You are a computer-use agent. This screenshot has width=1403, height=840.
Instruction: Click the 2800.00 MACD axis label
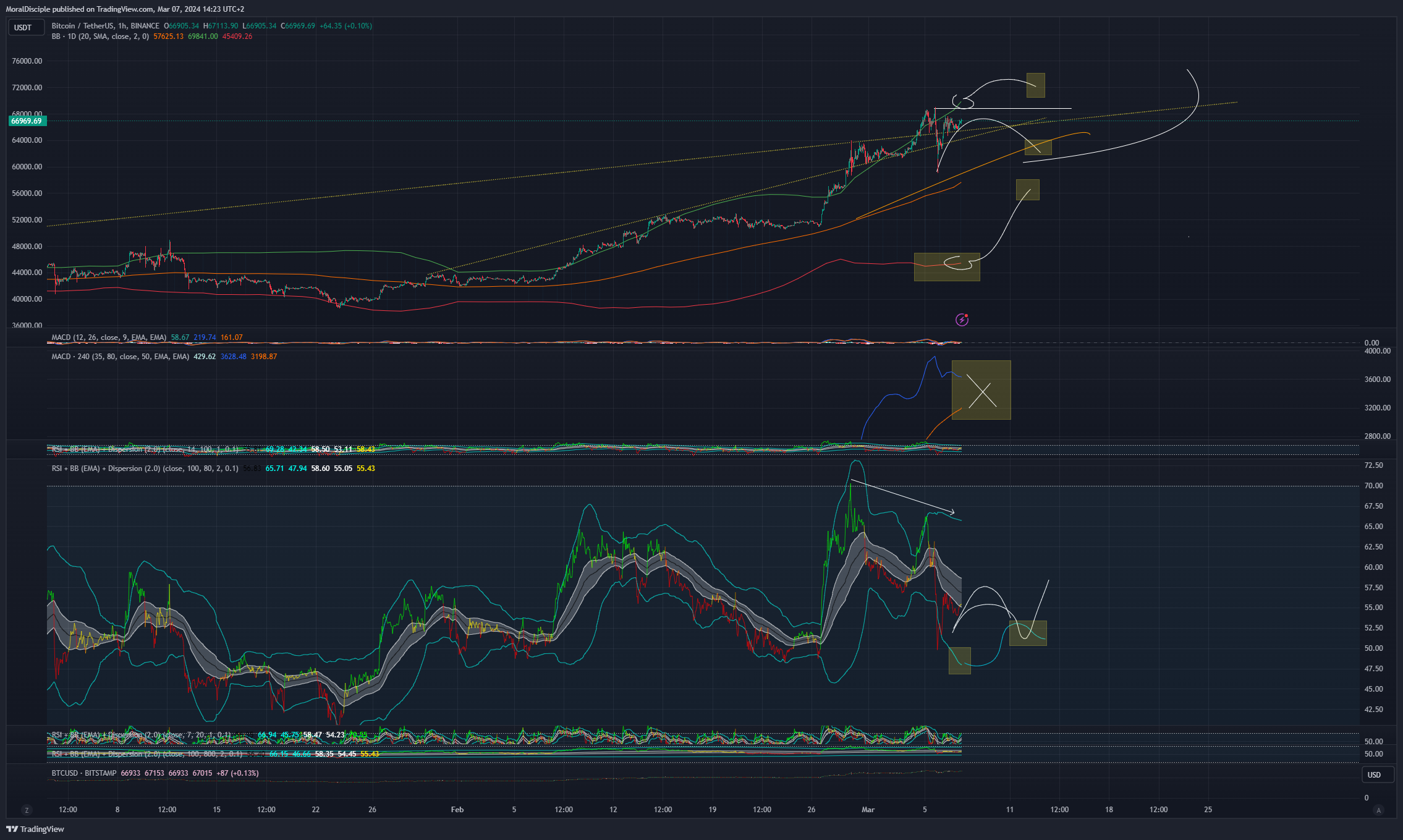pos(1378,436)
